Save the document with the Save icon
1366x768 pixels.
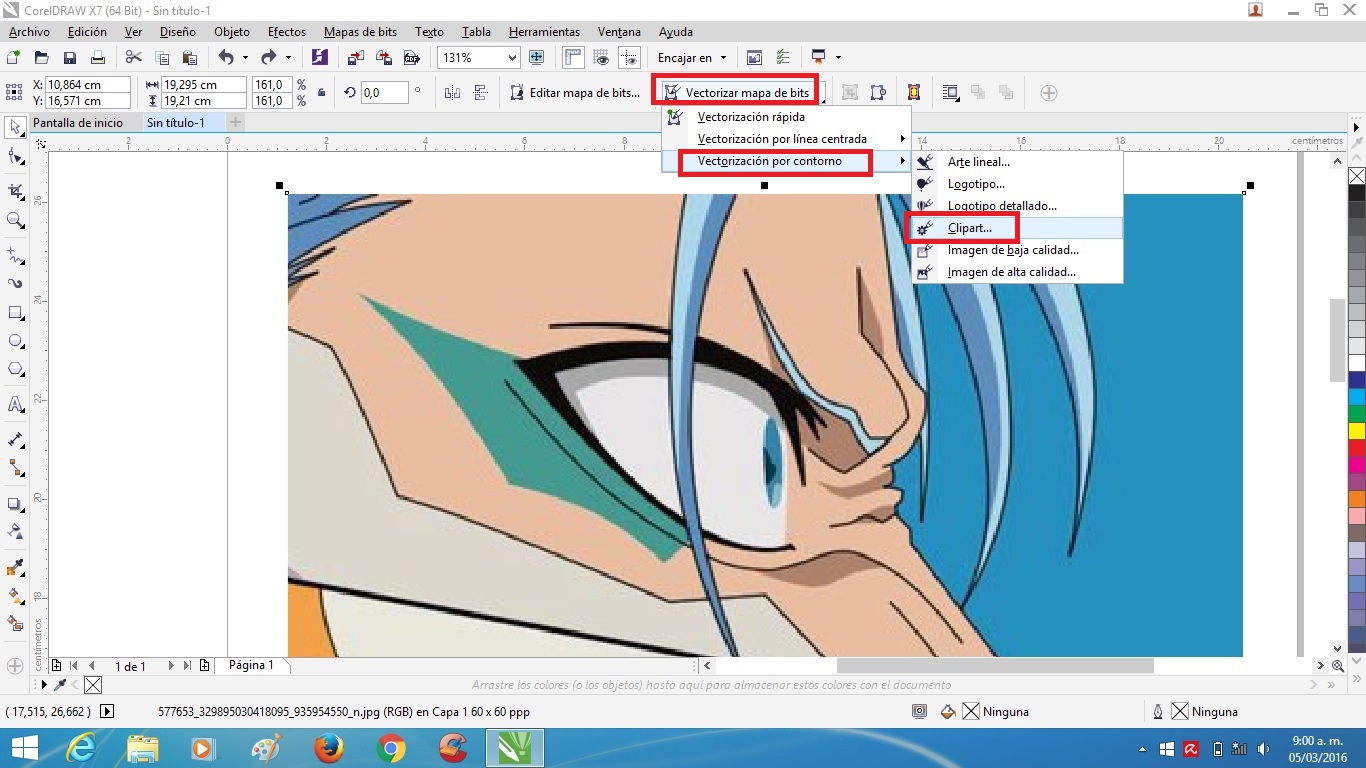(x=70, y=57)
